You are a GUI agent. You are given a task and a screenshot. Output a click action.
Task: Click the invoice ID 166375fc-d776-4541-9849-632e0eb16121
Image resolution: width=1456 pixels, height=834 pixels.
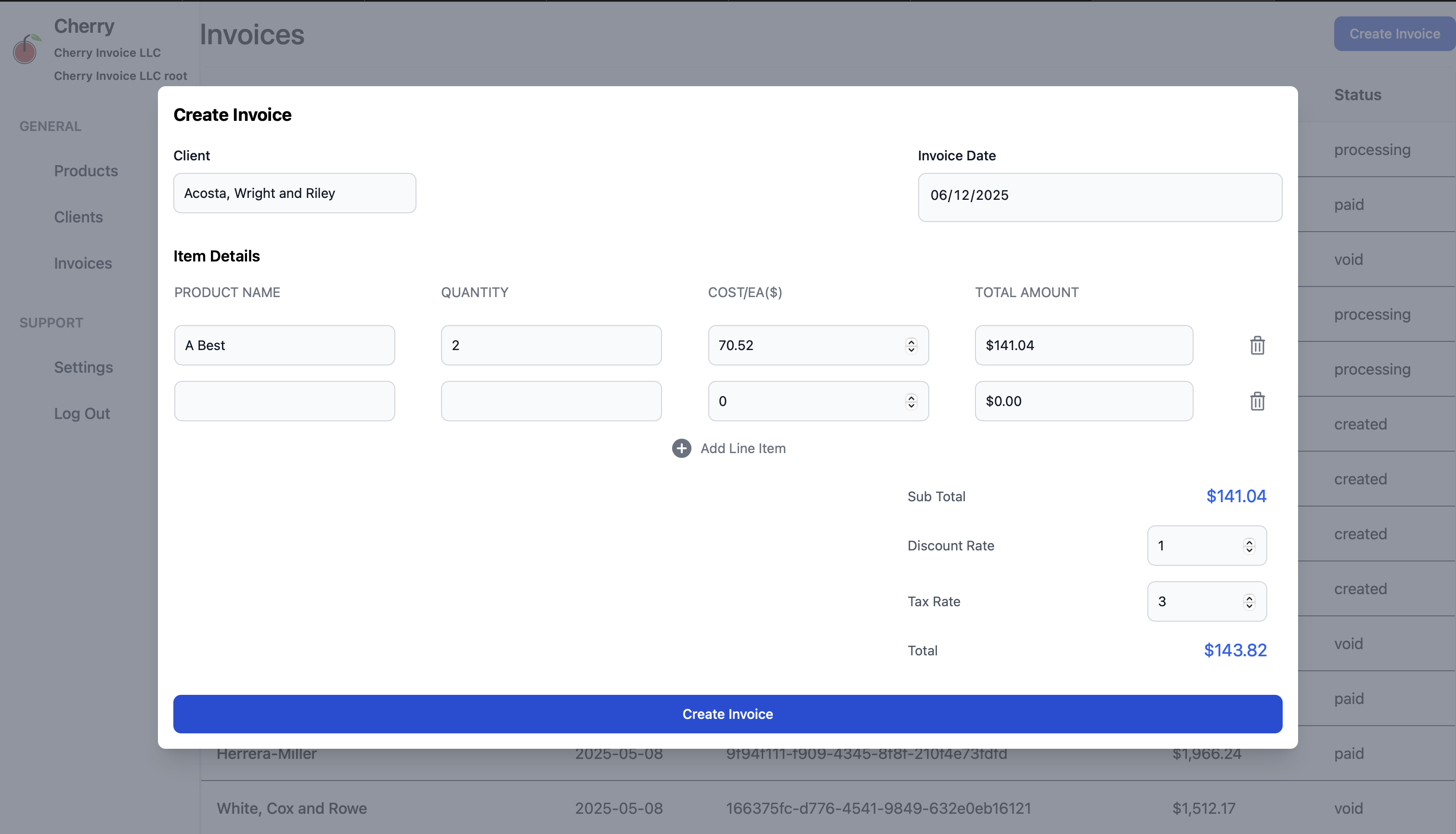(x=878, y=808)
